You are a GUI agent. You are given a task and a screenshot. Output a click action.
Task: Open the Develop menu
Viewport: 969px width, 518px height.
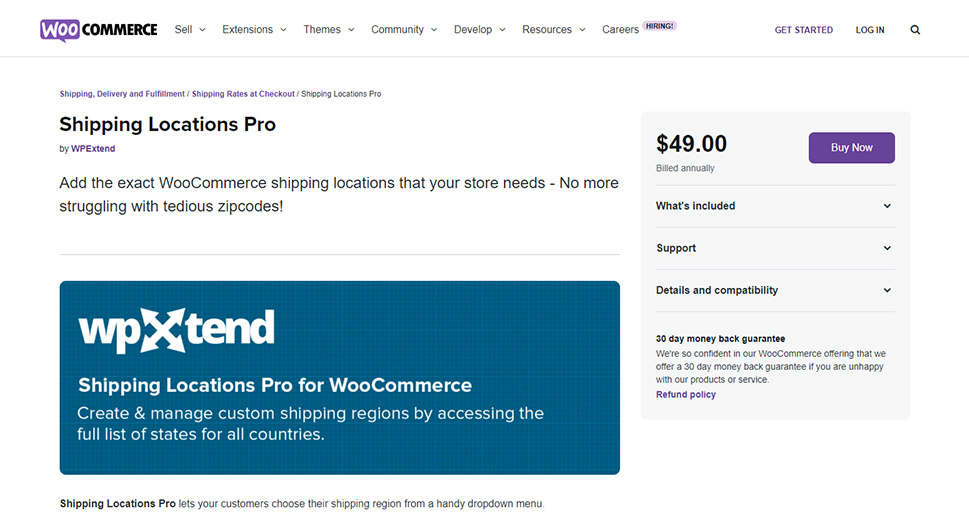click(x=479, y=30)
